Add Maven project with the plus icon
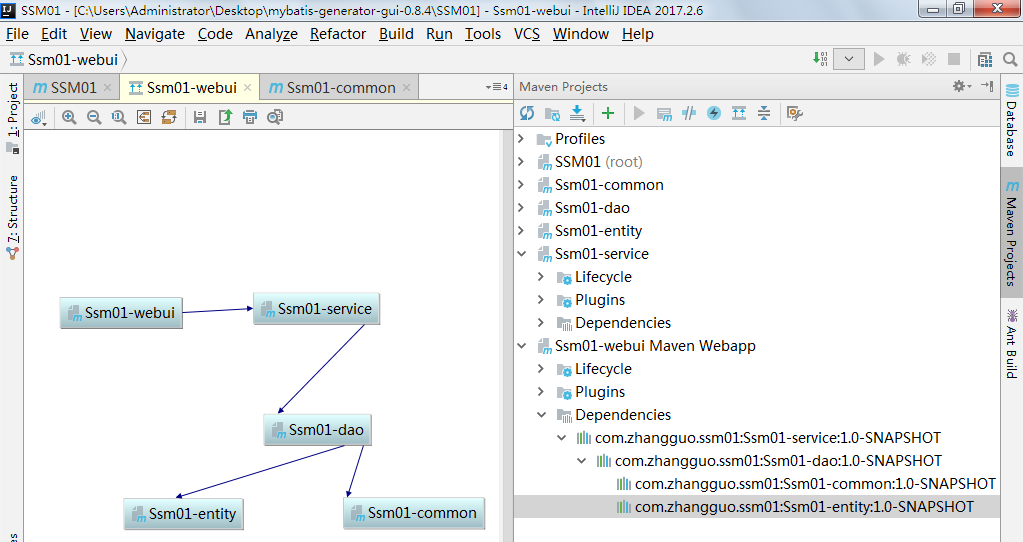This screenshot has height=542, width=1023. click(x=608, y=113)
